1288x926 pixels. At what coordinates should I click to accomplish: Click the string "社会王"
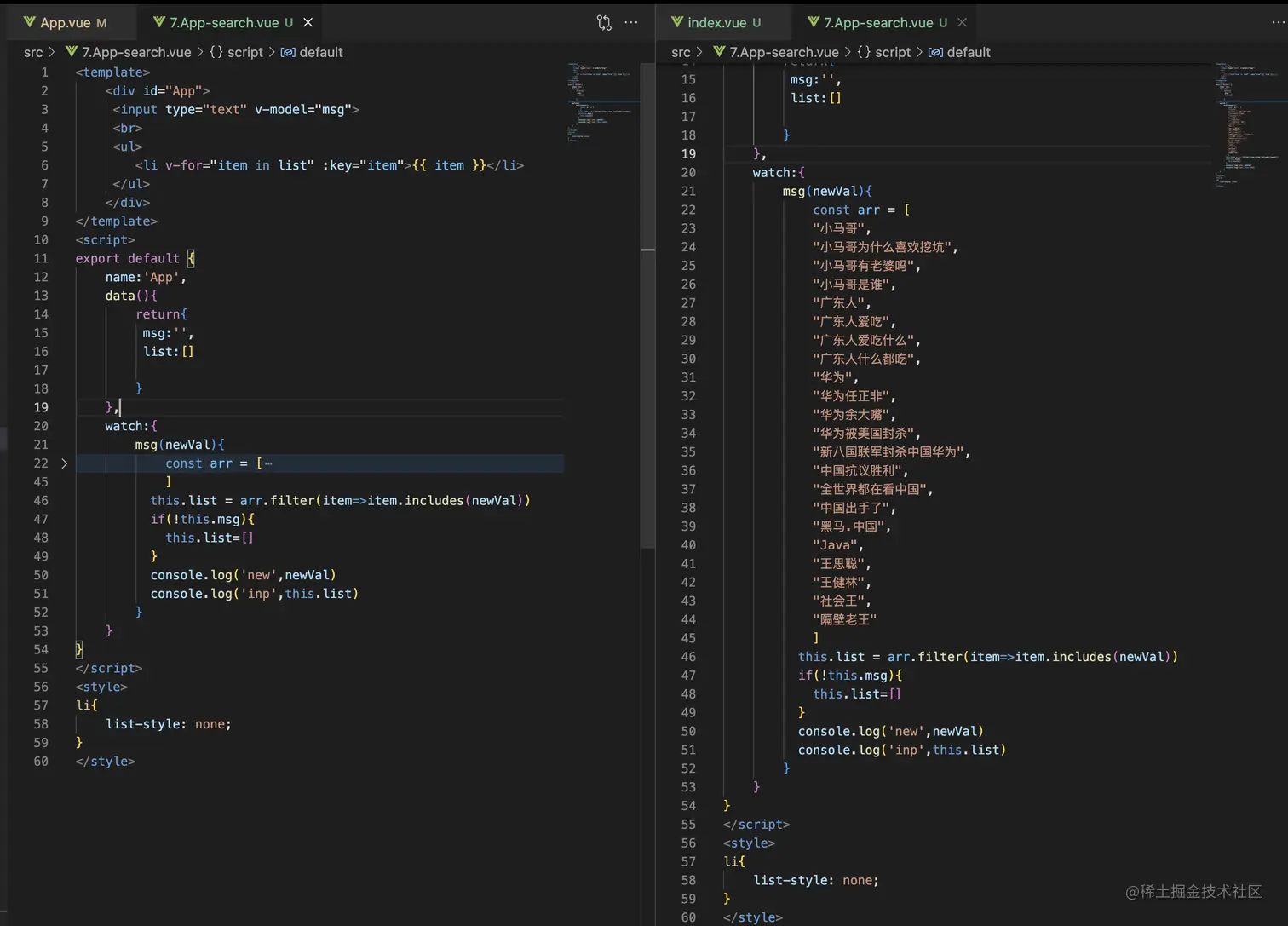click(838, 601)
